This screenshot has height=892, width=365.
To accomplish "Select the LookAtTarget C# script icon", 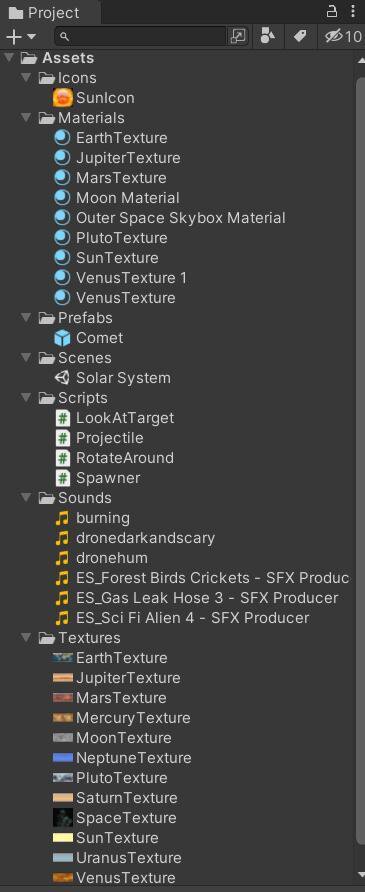I will (63, 418).
